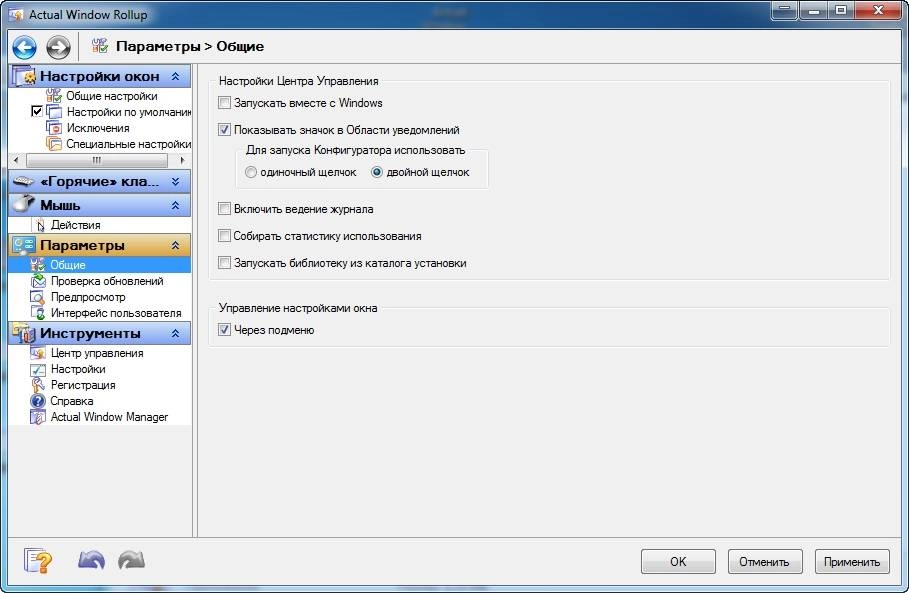
Task: Open Общие настройки in window settings
Action: click(x=112, y=96)
